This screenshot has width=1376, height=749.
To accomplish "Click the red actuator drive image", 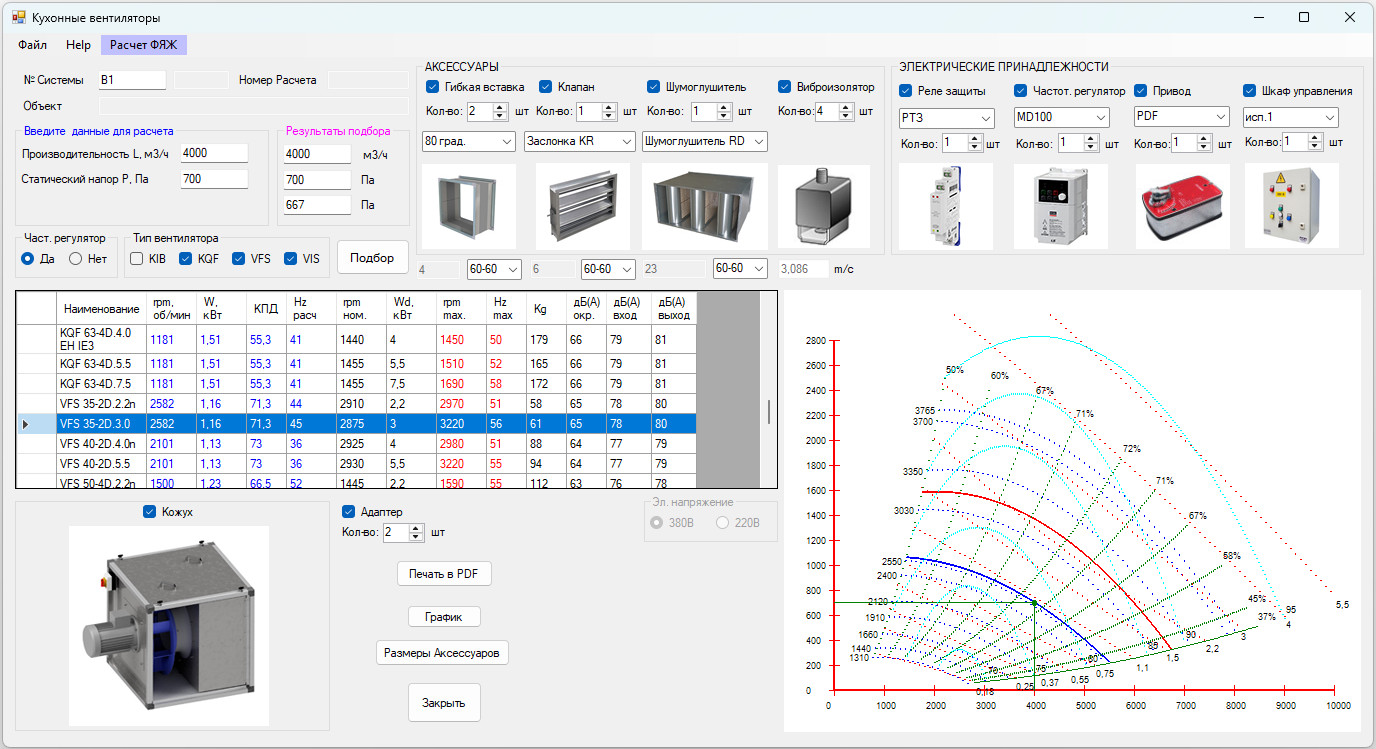I will [x=1183, y=206].
